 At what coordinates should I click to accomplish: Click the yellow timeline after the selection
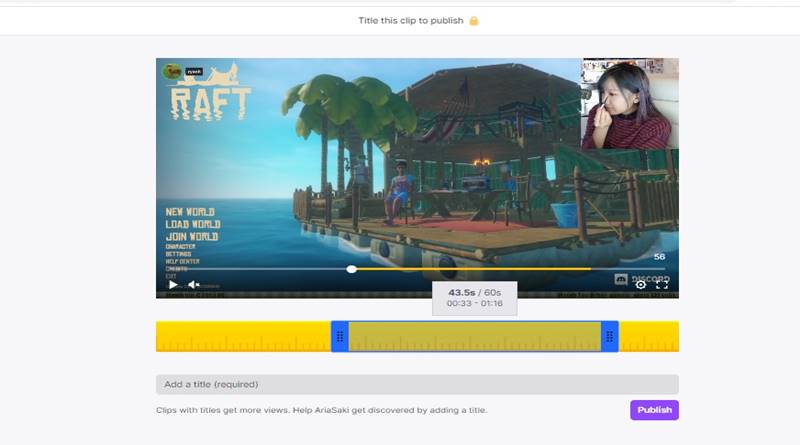(648, 336)
